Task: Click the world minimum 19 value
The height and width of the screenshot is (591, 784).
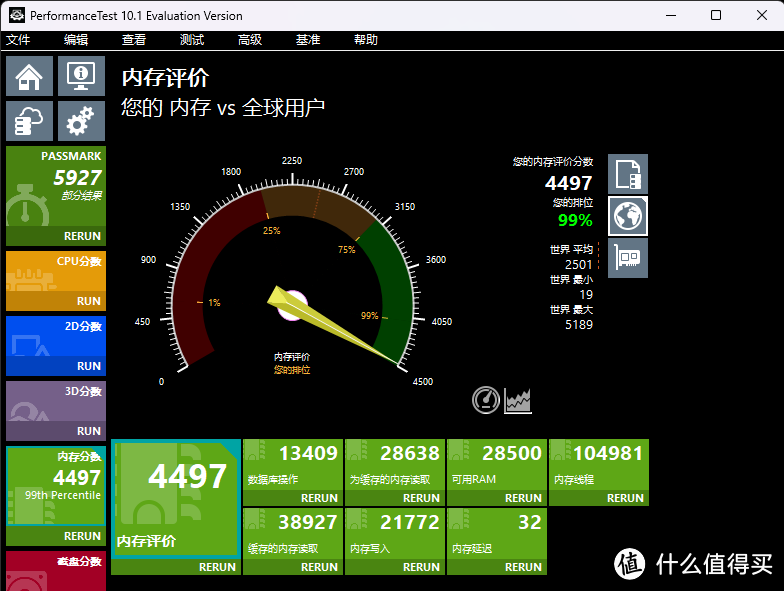Action: point(586,294)
